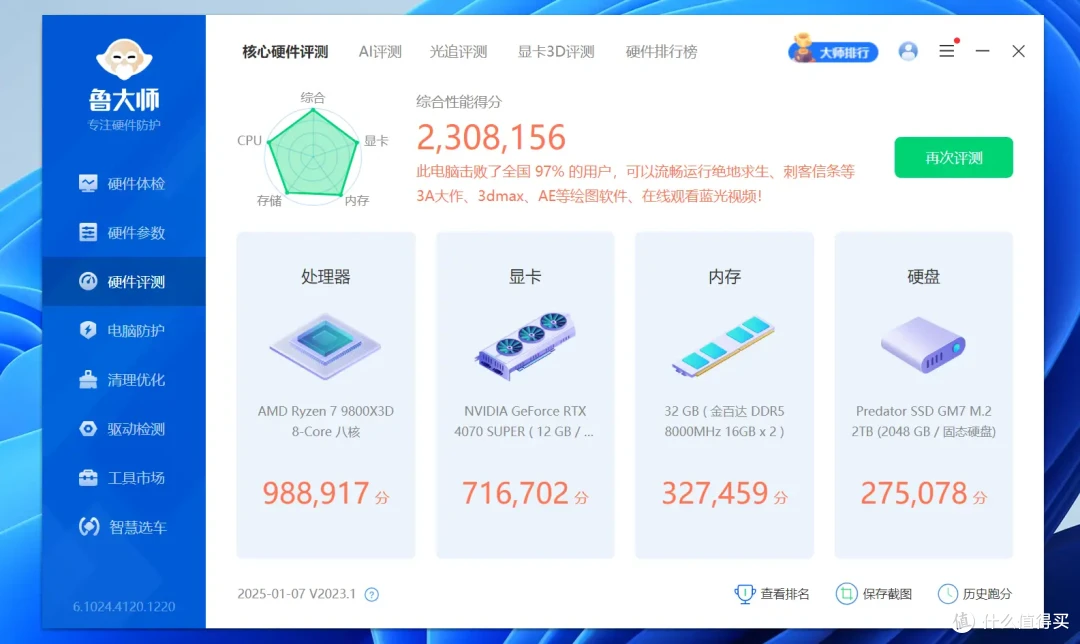Click the 硬件评测 gauge icon

88,281
